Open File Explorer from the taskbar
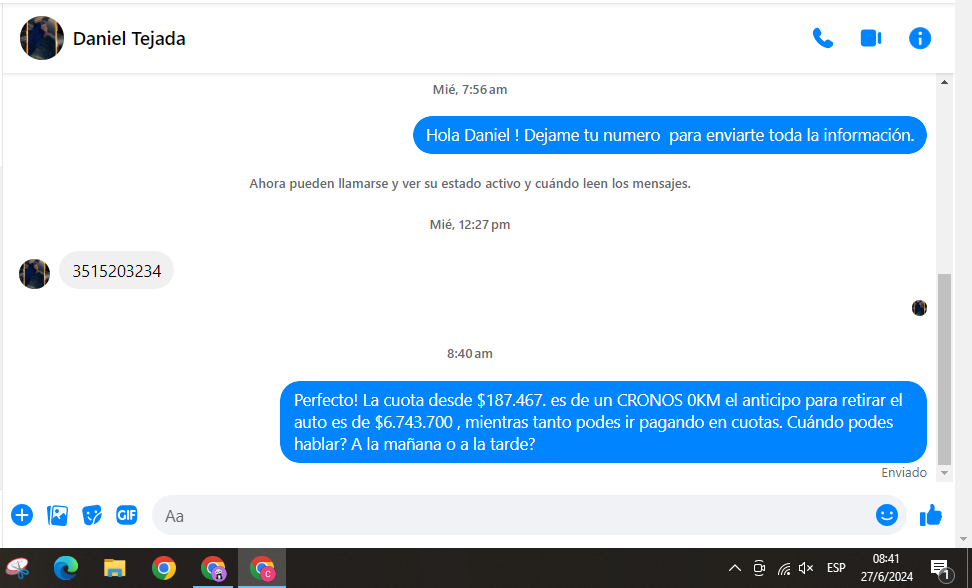This screenshot has width=972, height=588. 115,569
